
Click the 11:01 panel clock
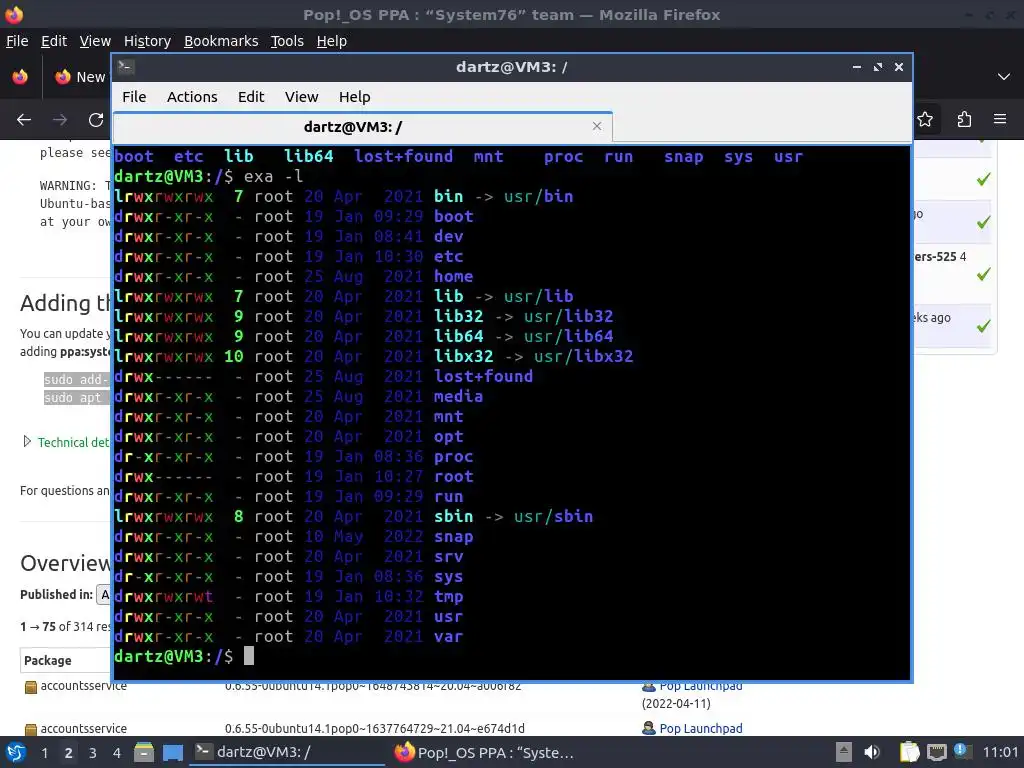click(x=1000, y=752)
